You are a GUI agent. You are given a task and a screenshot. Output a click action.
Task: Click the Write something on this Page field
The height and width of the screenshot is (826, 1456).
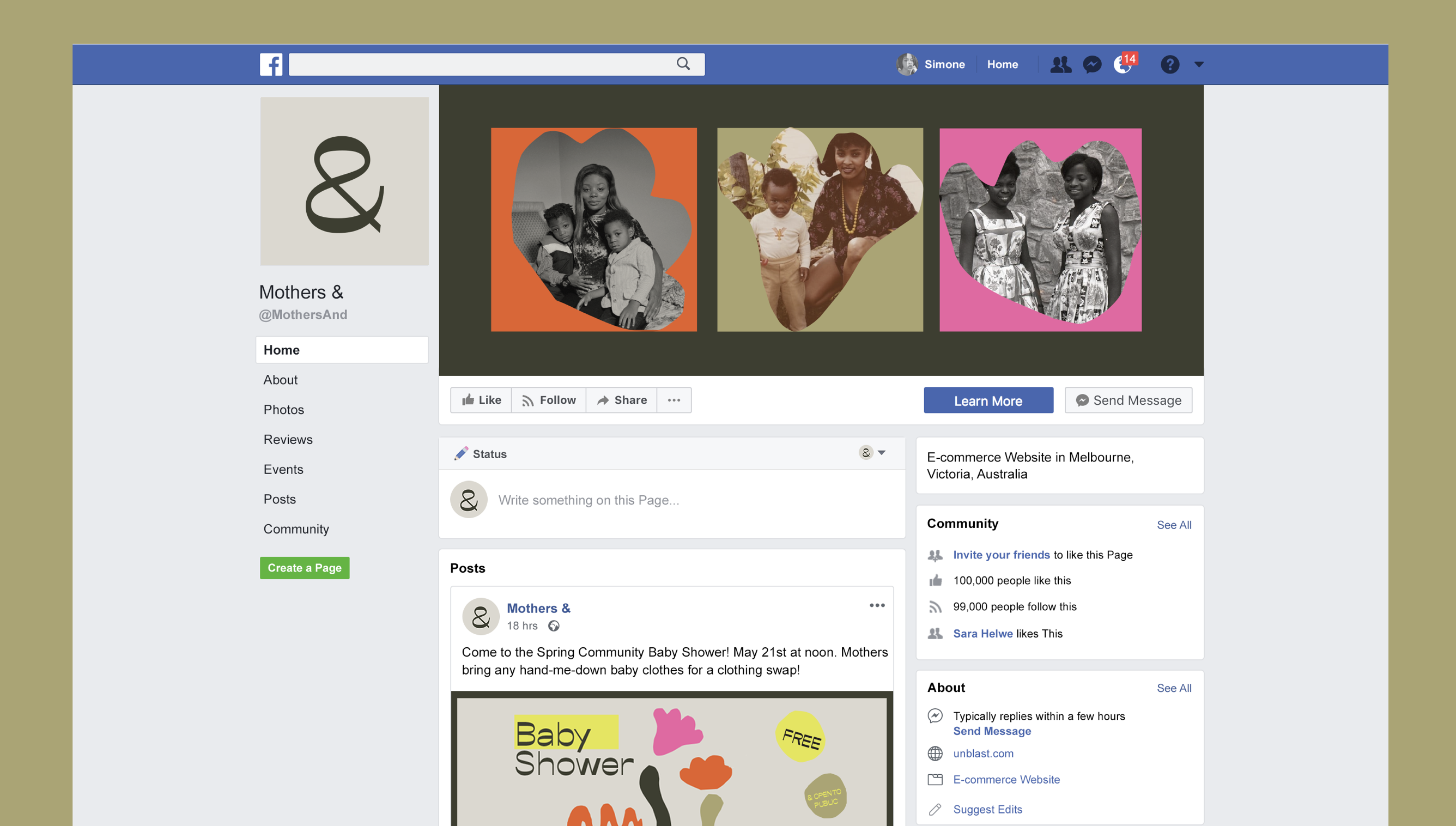[x=588, y=500]
